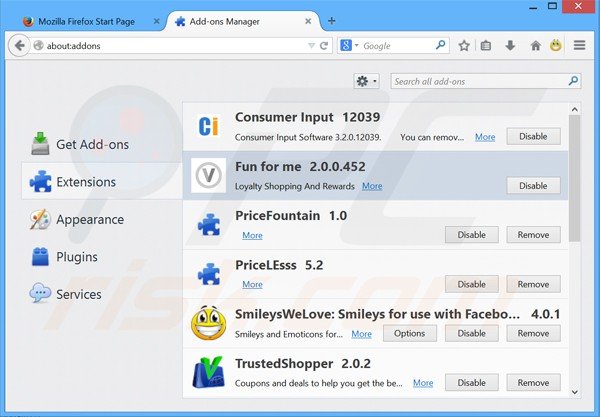The width and height of the screenshot is (600, 417).
Task: Open the Services category
Action: (x=102, y=294)
